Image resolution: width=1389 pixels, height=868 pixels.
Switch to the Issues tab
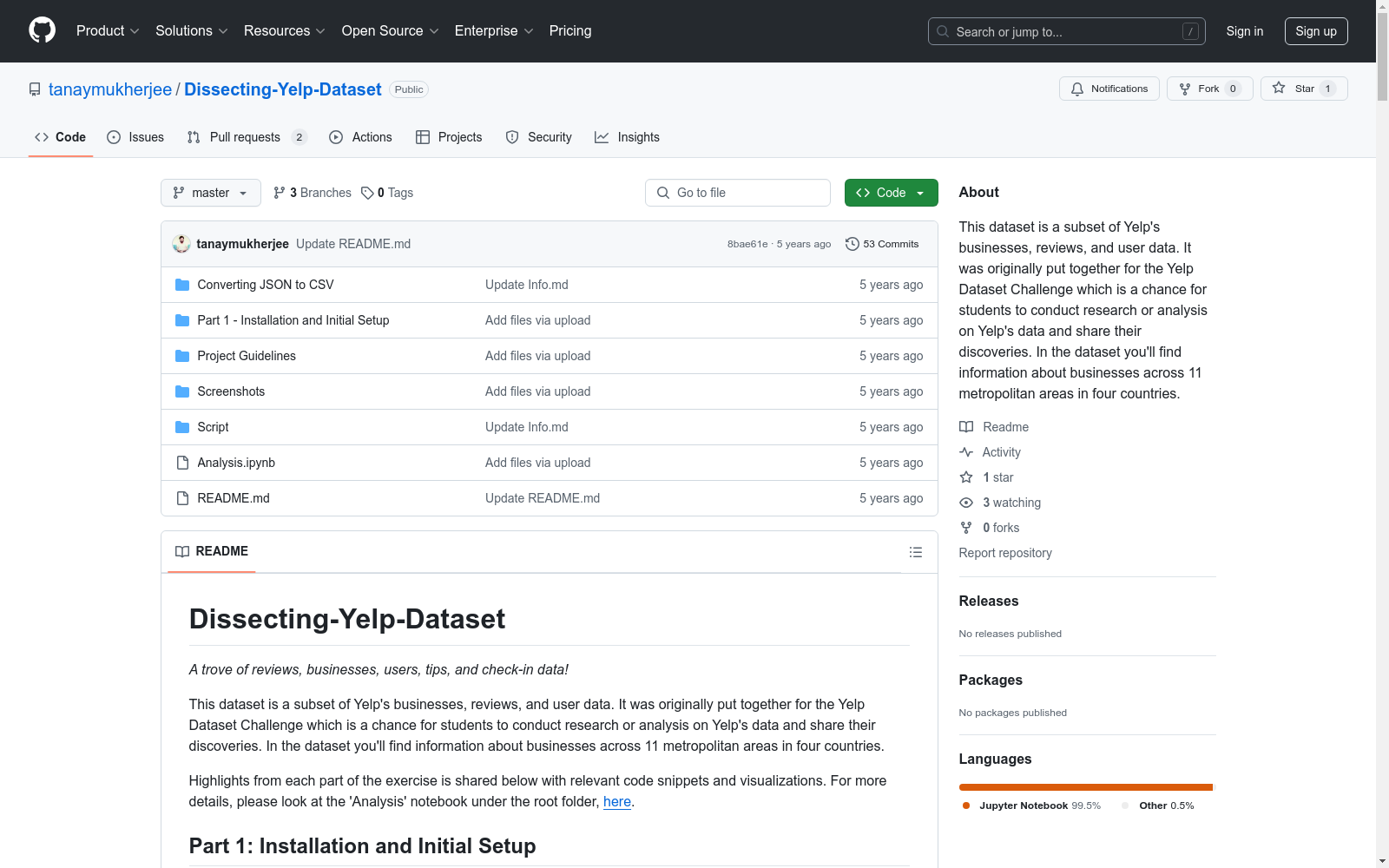point(135,137)
